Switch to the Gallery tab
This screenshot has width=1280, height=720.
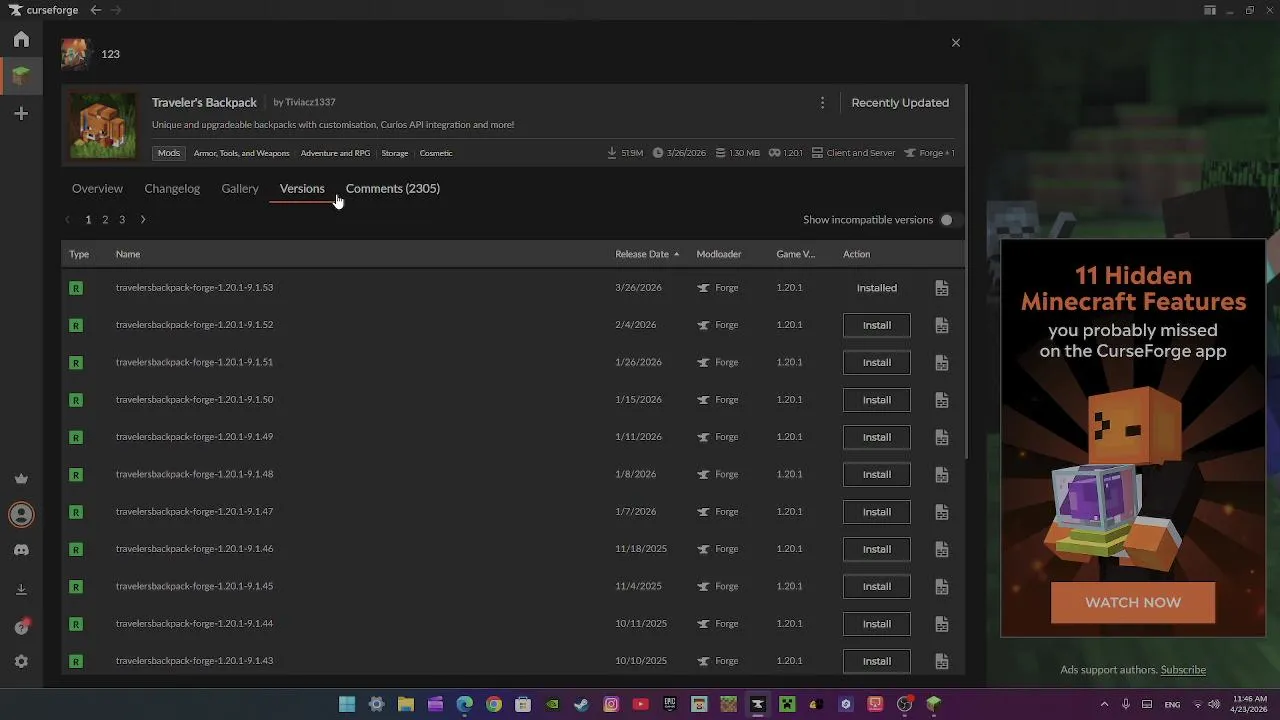240,188
